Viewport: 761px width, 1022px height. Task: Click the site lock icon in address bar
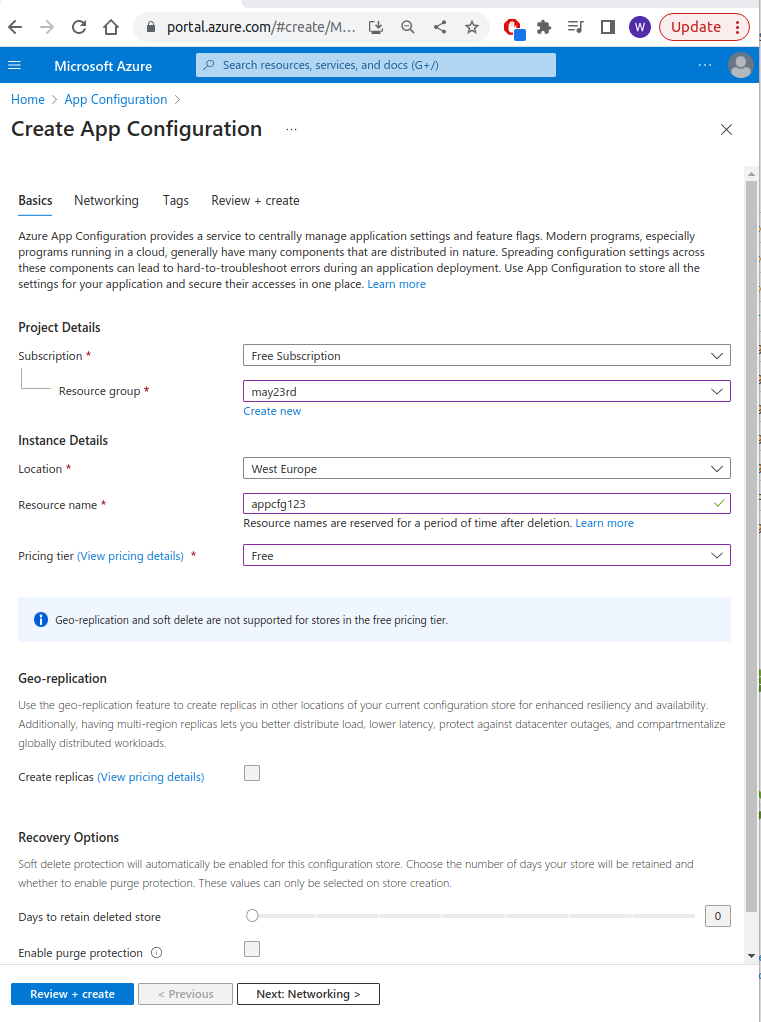(151, 27)
